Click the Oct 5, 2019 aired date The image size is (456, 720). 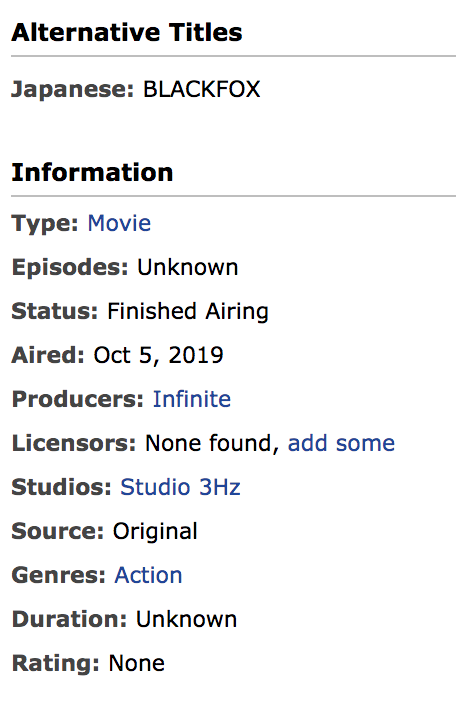(x=158, y=355)
